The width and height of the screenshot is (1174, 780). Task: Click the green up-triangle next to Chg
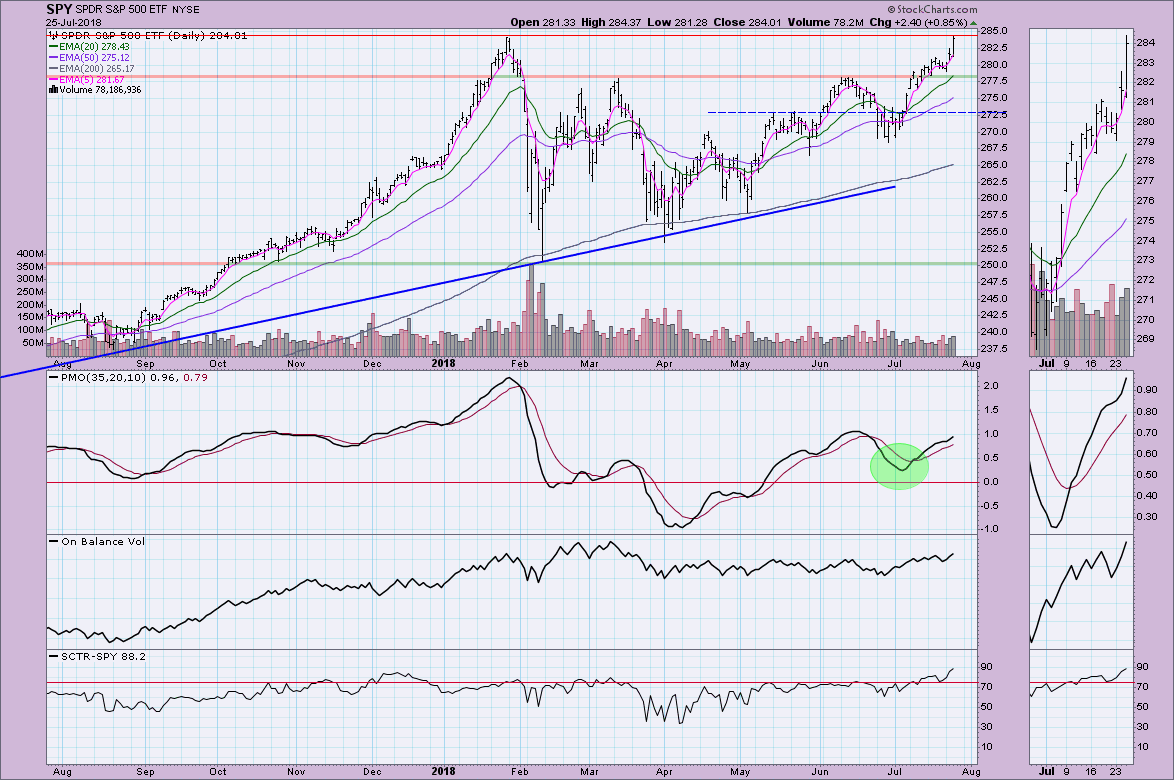tap(973, 23)
